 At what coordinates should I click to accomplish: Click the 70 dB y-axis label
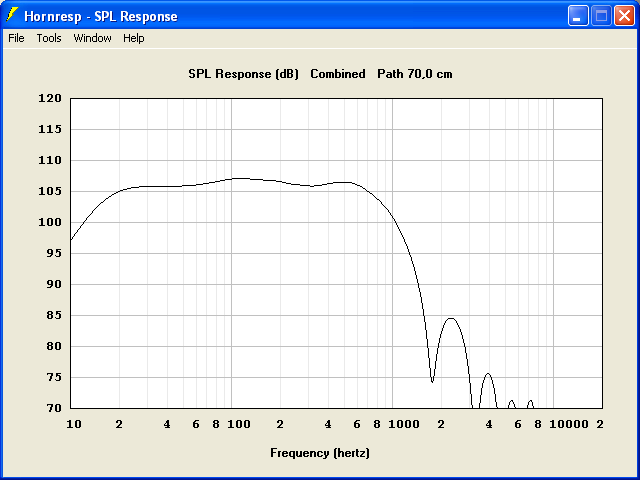[x=54, y=408]
